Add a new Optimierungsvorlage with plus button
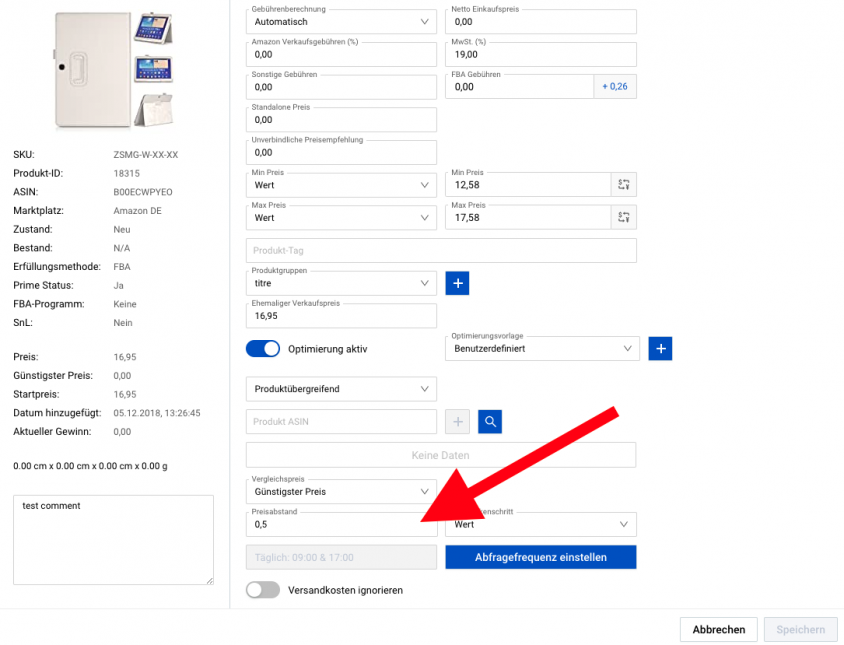The width and height of the screenshot is (844, 645). click(660, 348)
